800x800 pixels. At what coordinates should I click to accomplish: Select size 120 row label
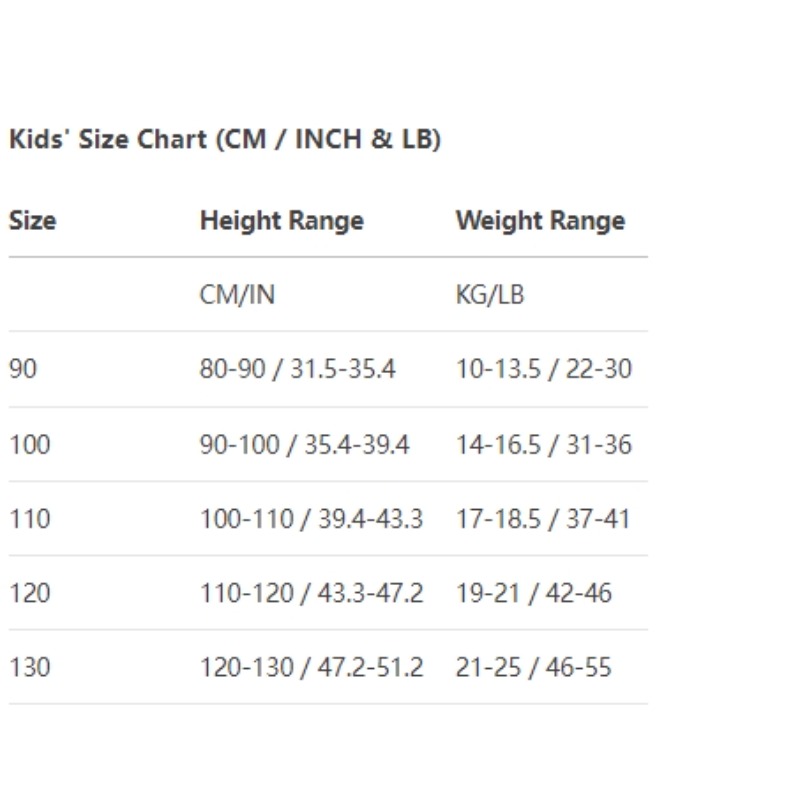30,593
